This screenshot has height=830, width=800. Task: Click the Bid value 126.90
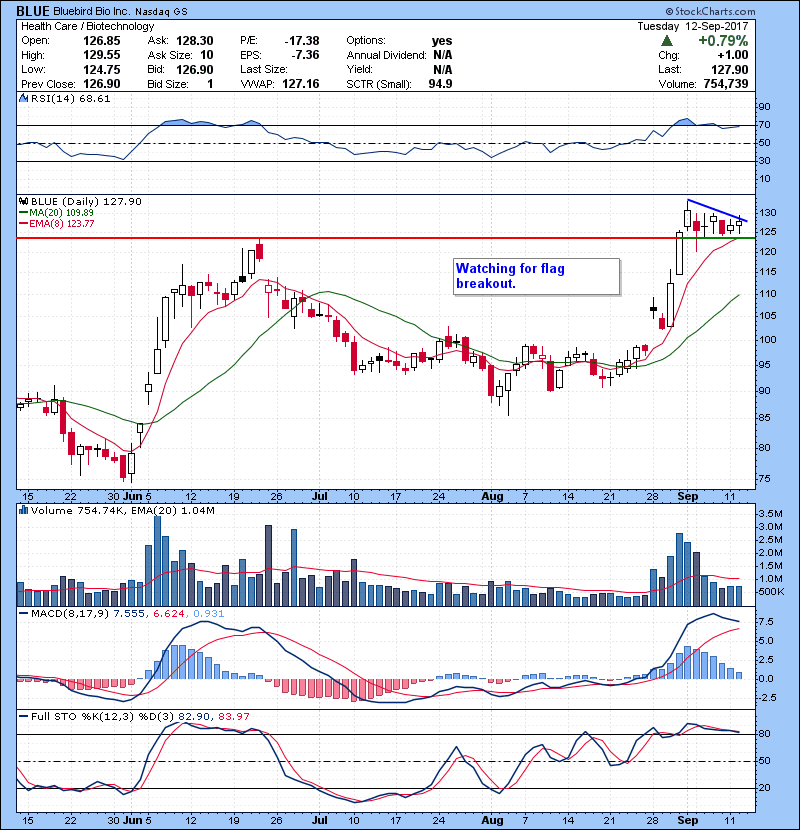click(195, 69)
